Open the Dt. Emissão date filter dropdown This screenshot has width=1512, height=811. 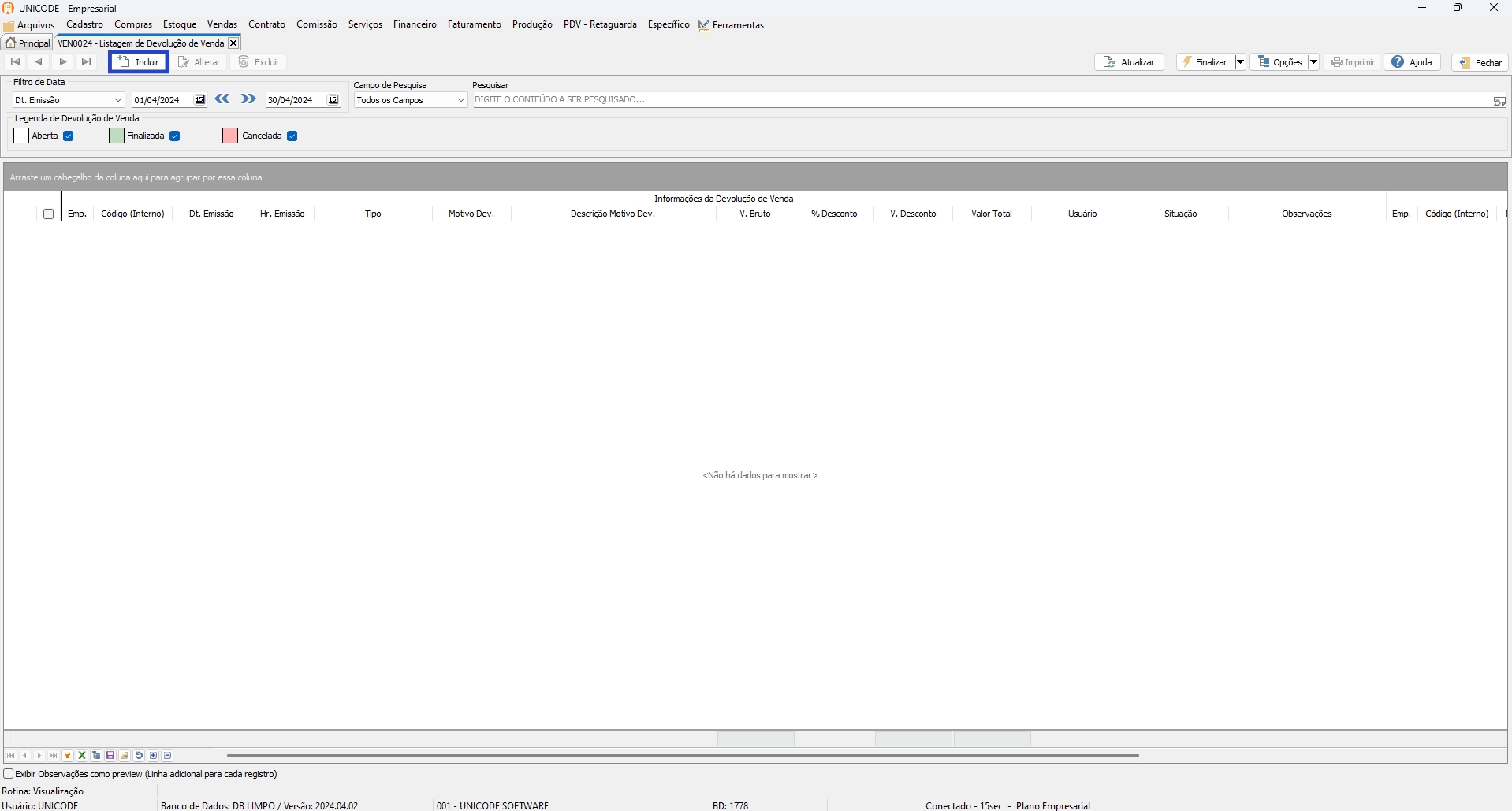[118, 100]
